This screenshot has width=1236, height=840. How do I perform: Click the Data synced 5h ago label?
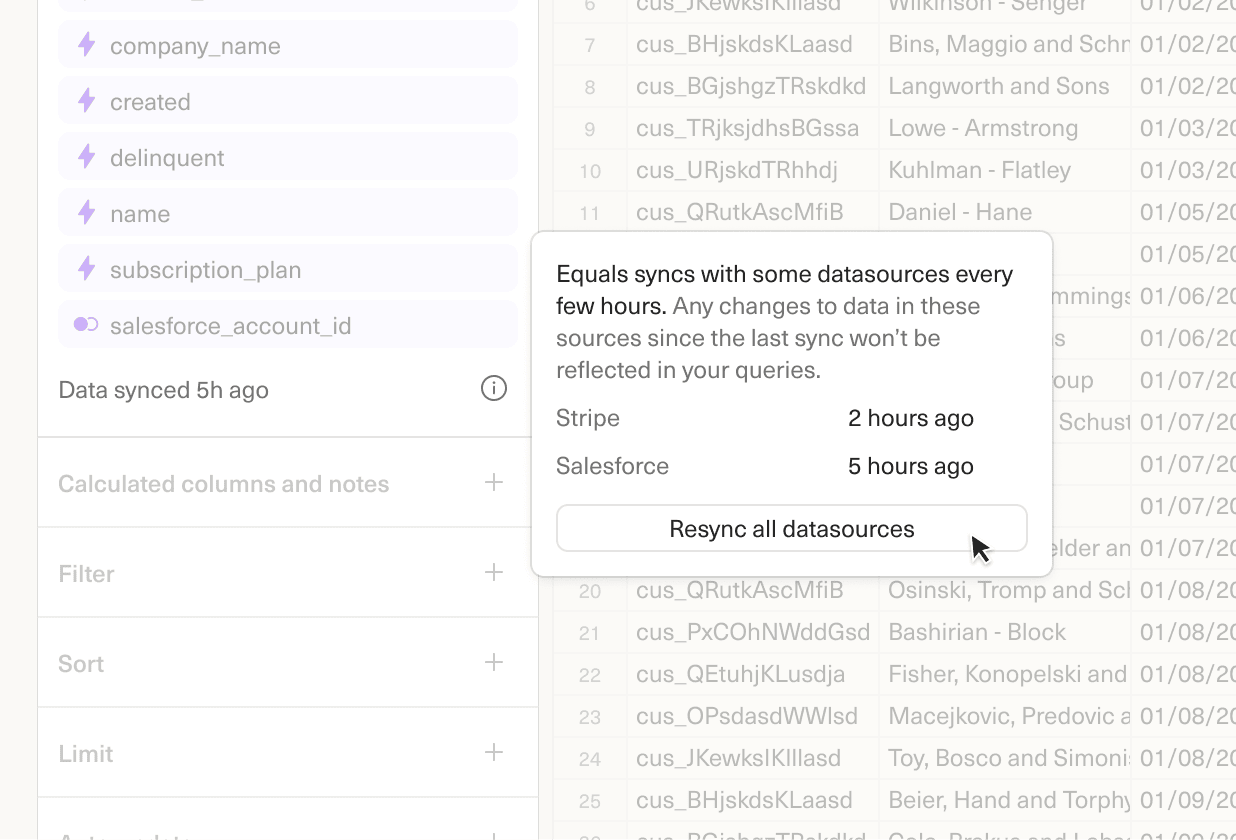tap(163, 389)
